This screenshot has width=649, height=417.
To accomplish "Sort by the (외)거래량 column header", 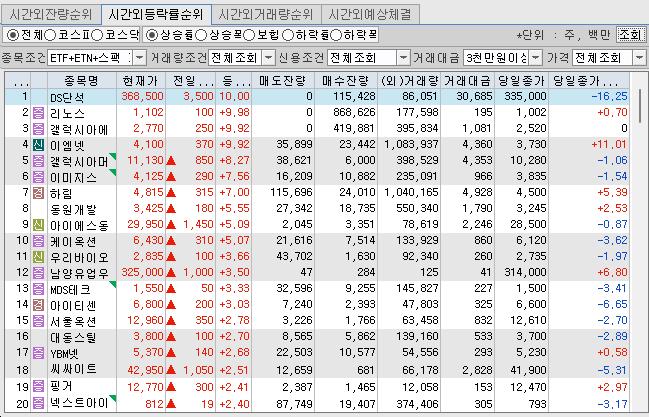I will [409, 81].
